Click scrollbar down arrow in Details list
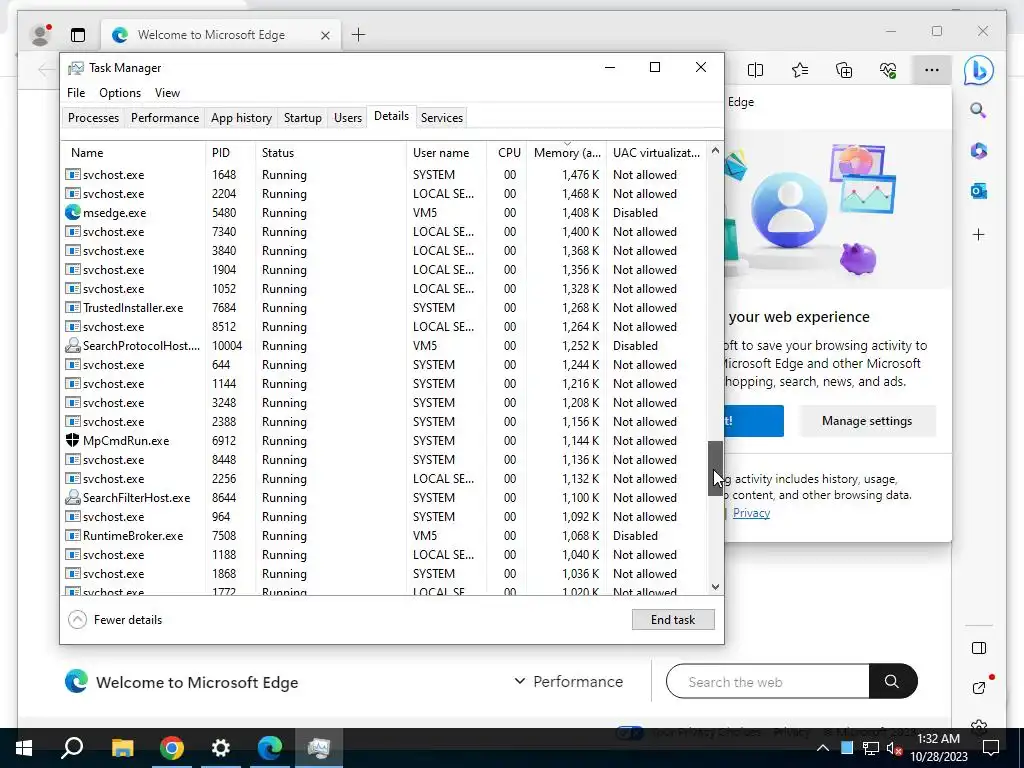 point(715,586)
